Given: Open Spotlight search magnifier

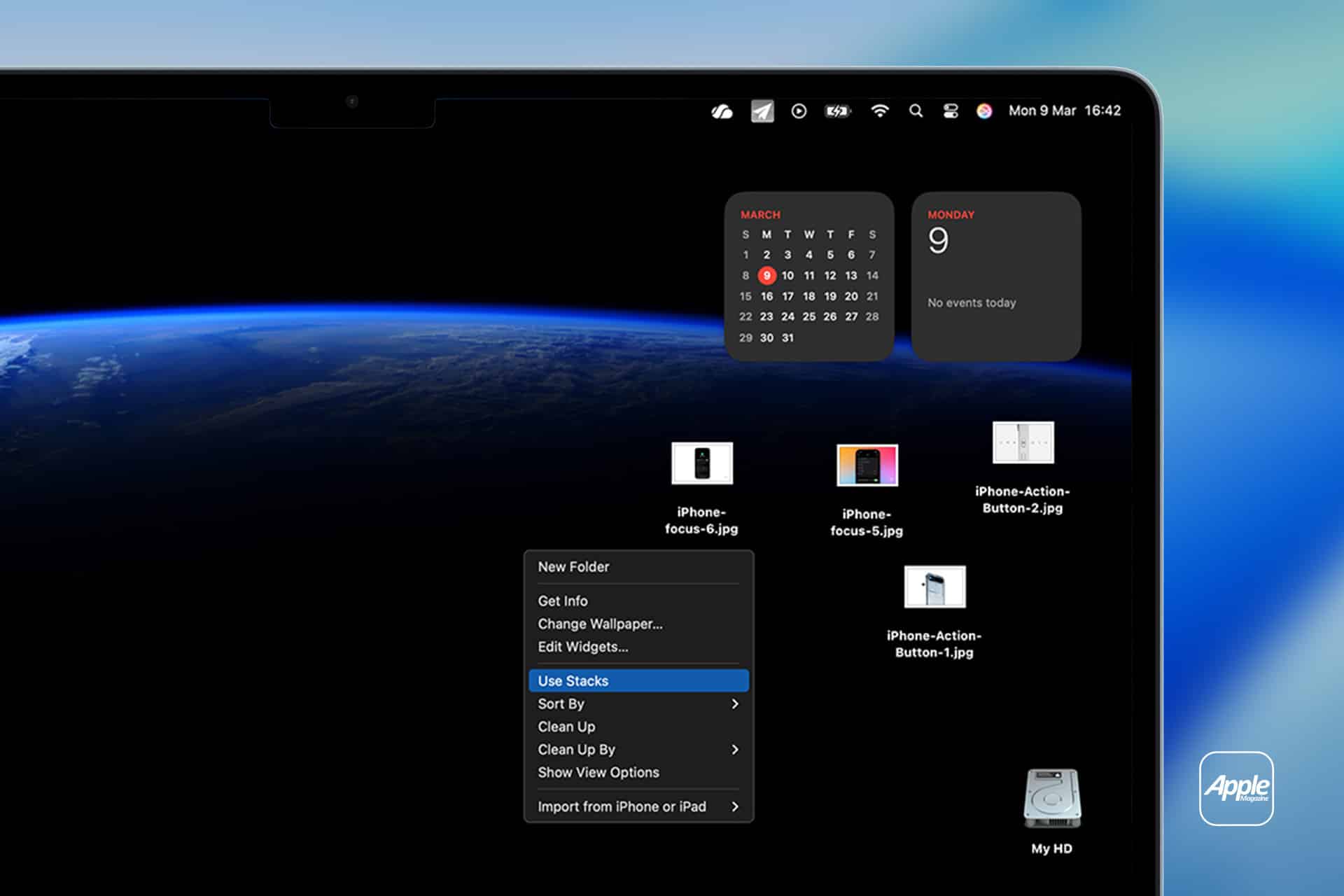Looking at the screenshot, I should [916, 111].
